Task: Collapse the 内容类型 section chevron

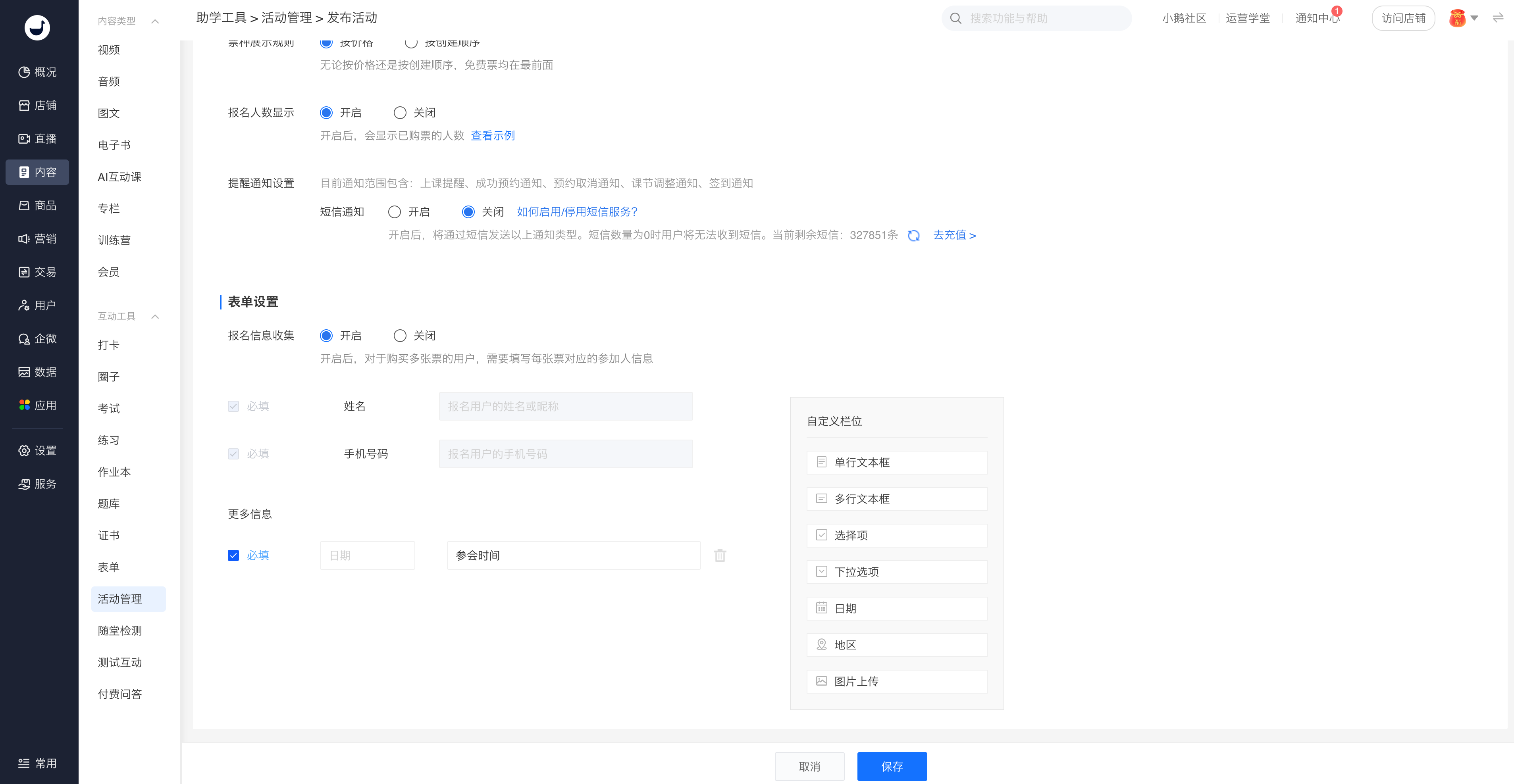Action: 155,21
